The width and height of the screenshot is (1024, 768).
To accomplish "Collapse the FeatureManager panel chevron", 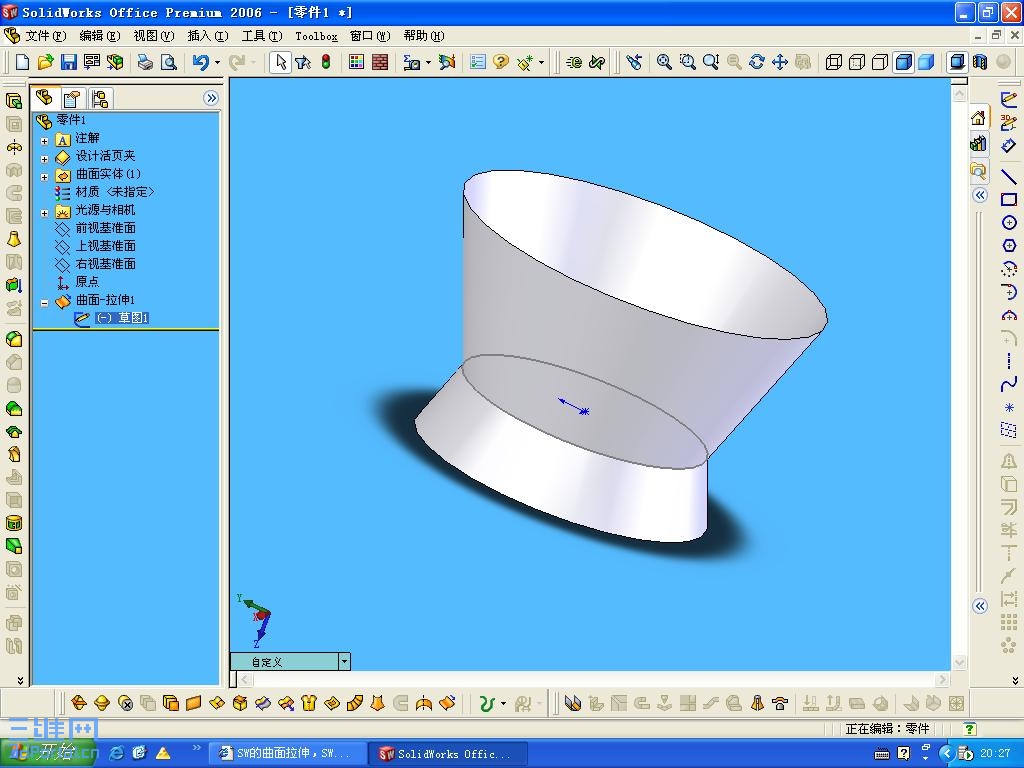I will pyautogui.click(x=210, y=99).
